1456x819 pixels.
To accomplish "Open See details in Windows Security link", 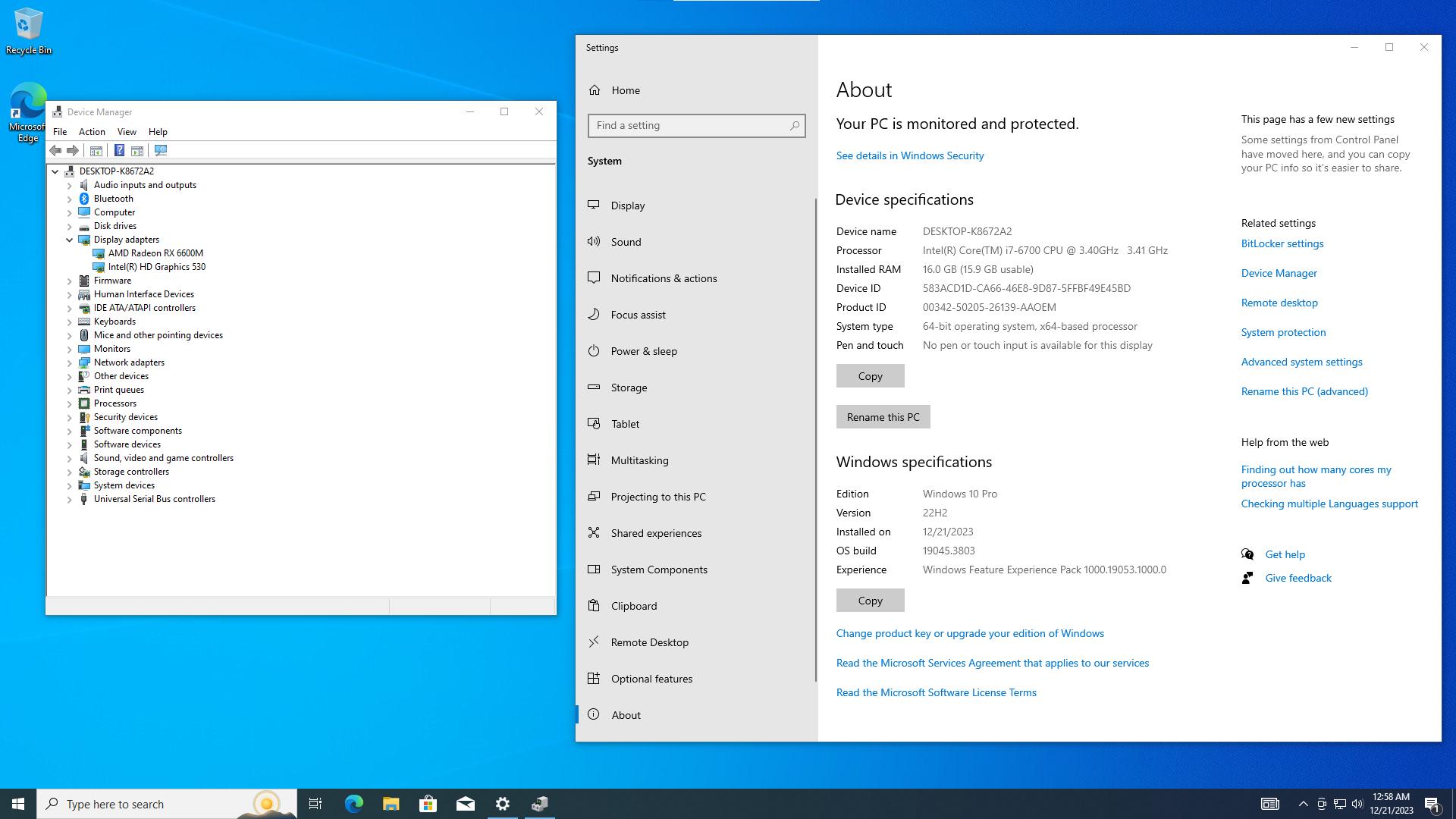I will (x=910, y=155).
